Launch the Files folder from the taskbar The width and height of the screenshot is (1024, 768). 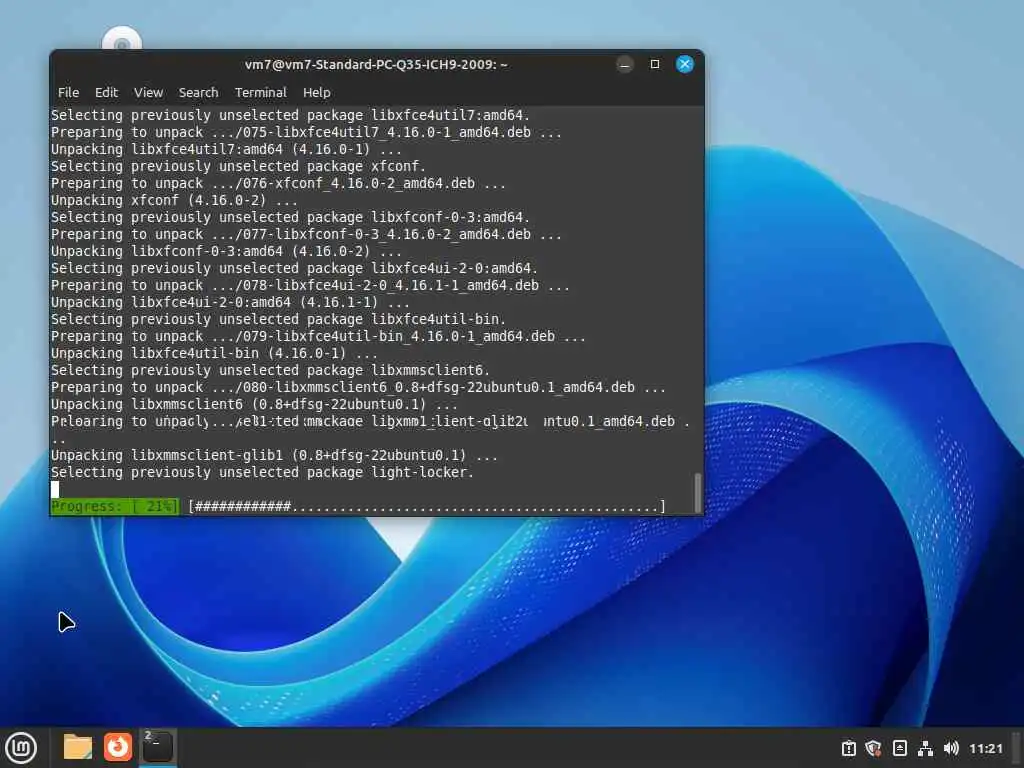[x=78, y=747]
